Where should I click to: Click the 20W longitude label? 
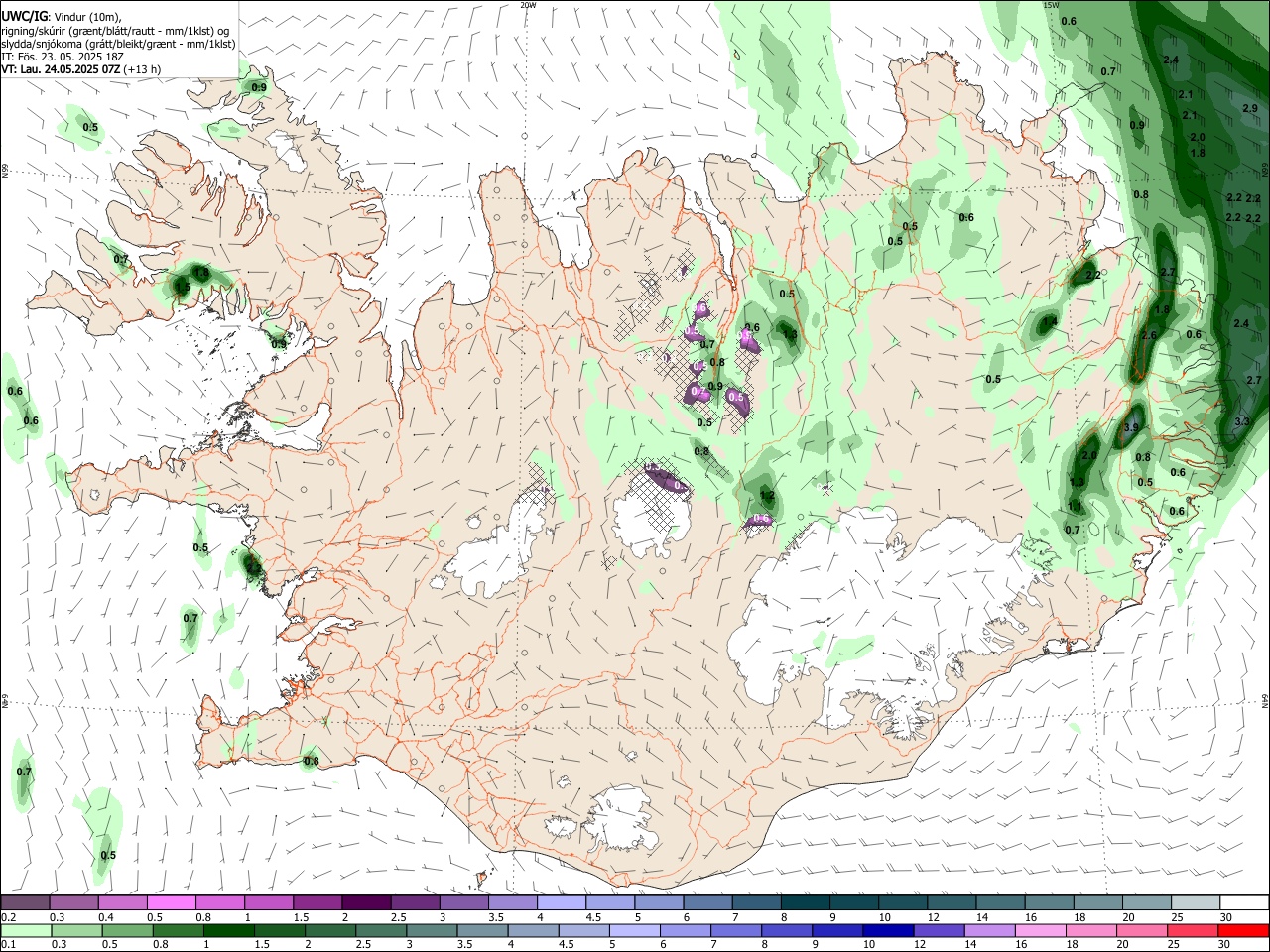[528, 5]
